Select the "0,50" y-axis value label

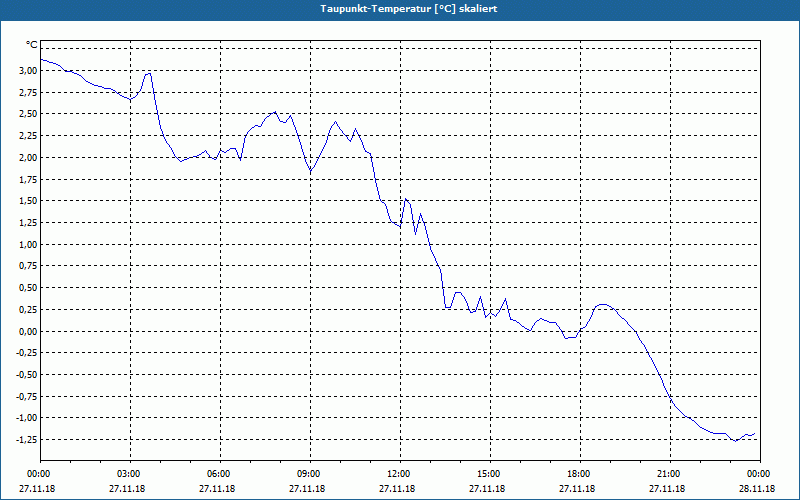pyautogui.click(x=29, y=288)
